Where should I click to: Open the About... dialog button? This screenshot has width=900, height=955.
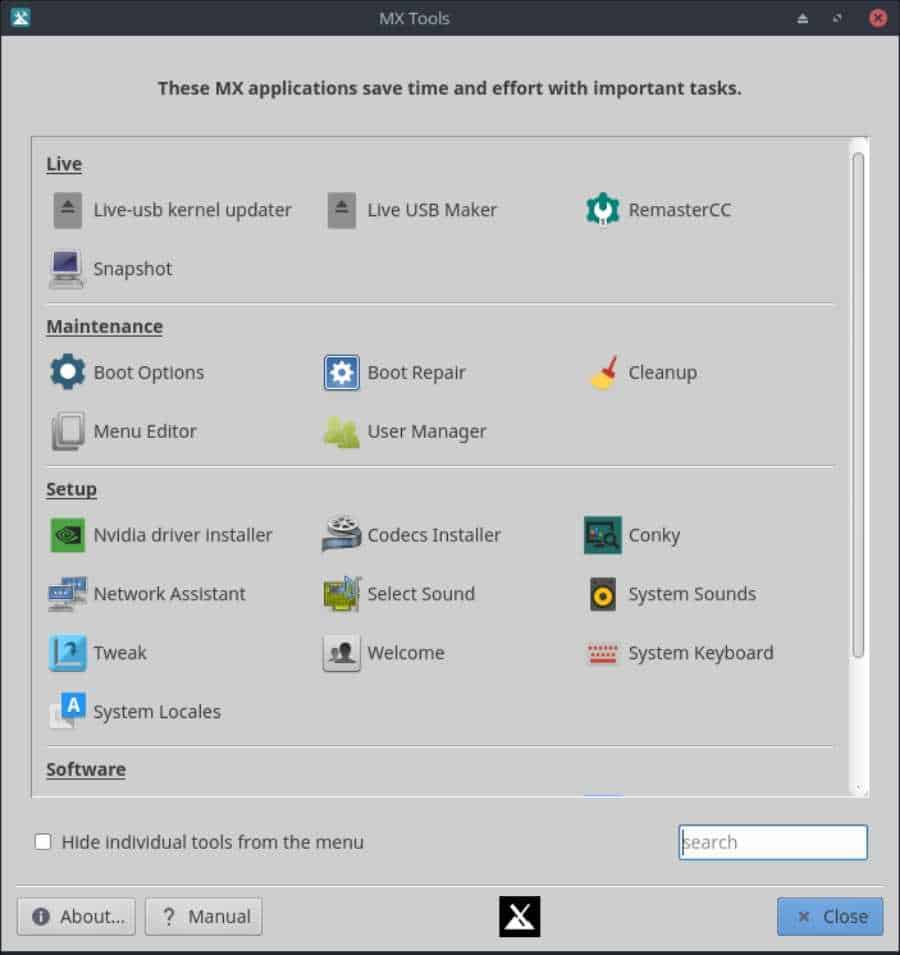point(76,916)
